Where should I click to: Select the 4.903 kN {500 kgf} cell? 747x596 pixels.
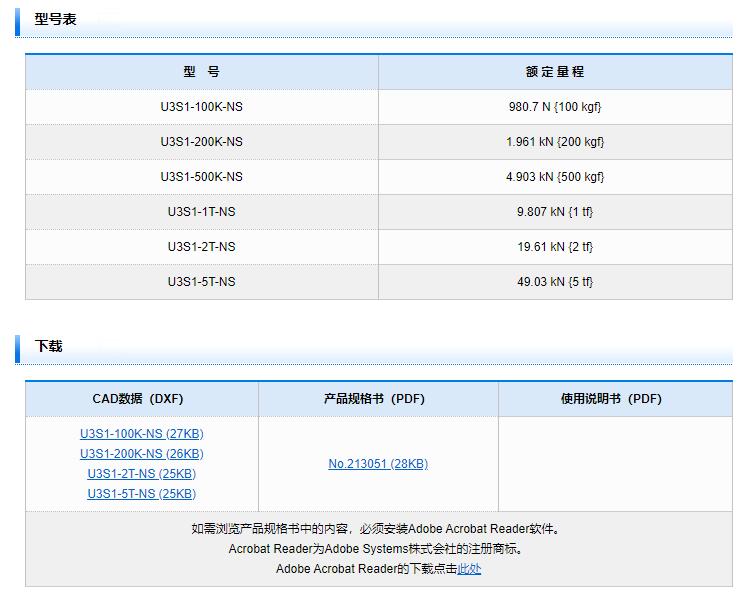[555, 177]
